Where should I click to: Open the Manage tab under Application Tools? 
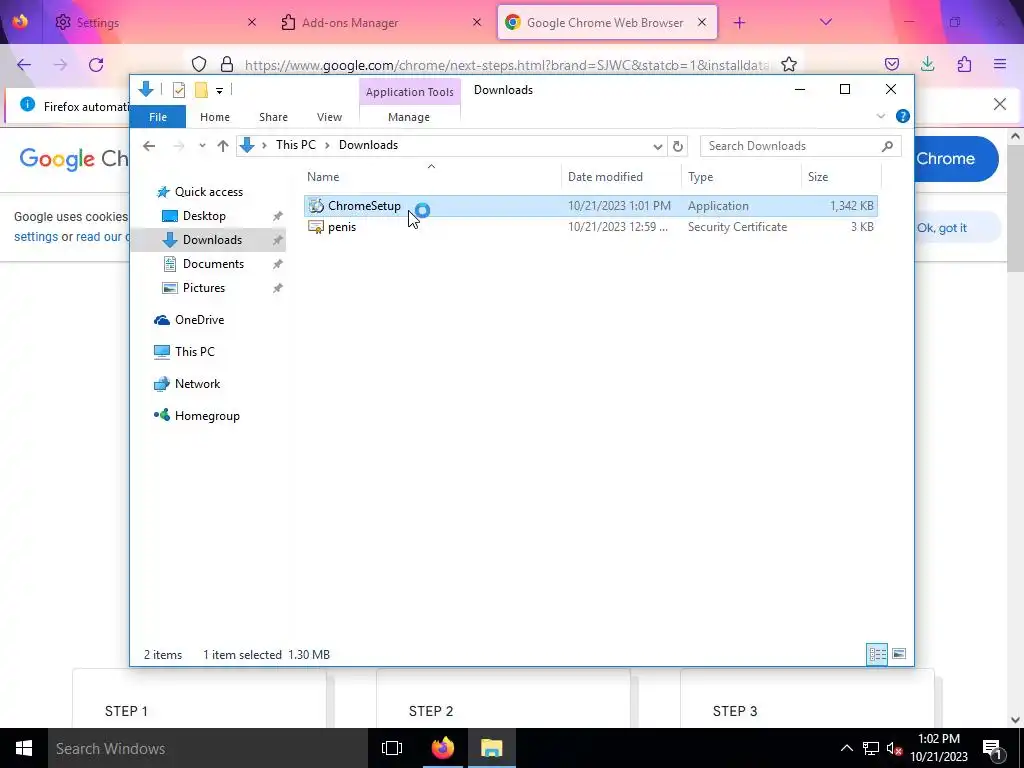pyautogui.click(x=409, y=117)
